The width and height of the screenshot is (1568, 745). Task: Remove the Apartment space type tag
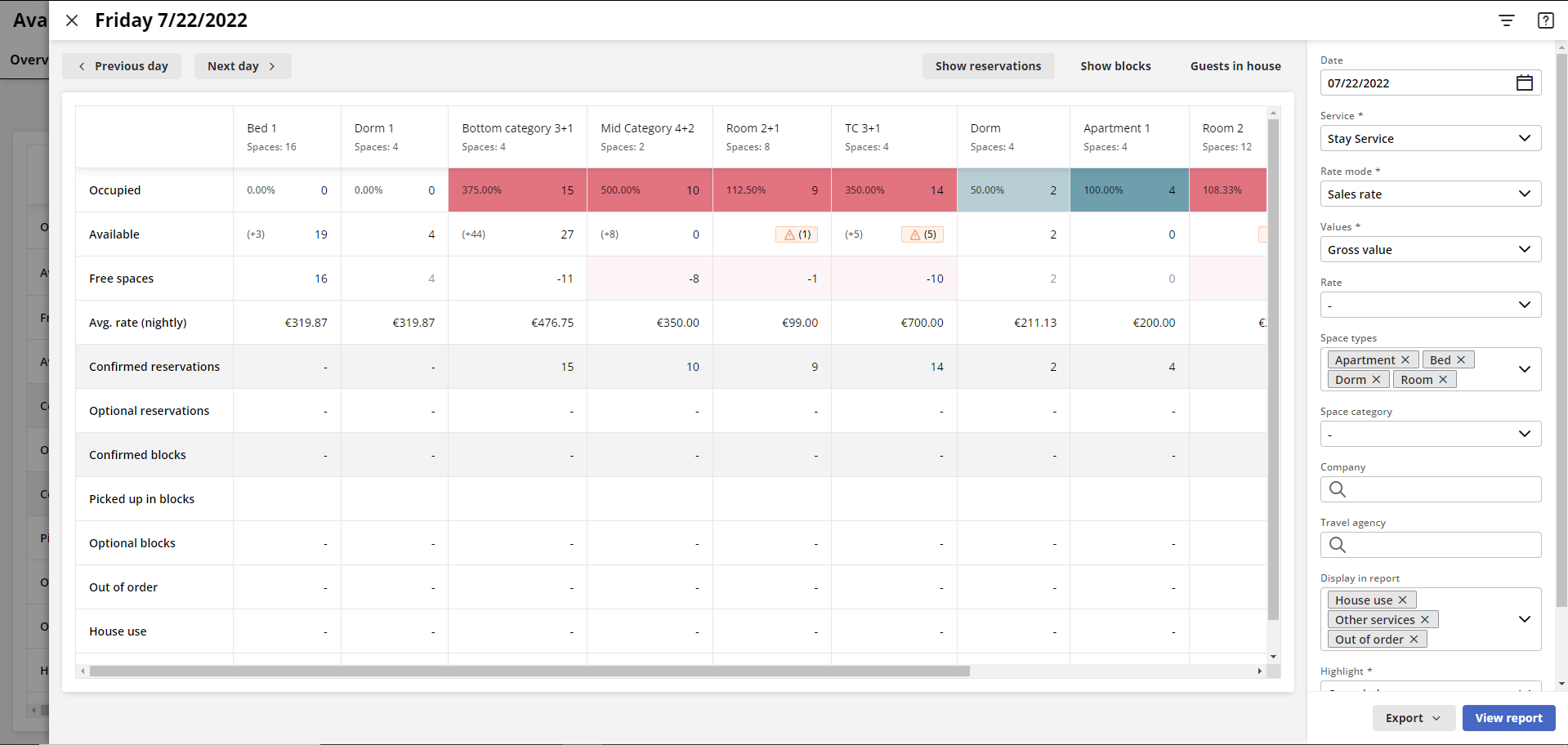coord(1405,359)
